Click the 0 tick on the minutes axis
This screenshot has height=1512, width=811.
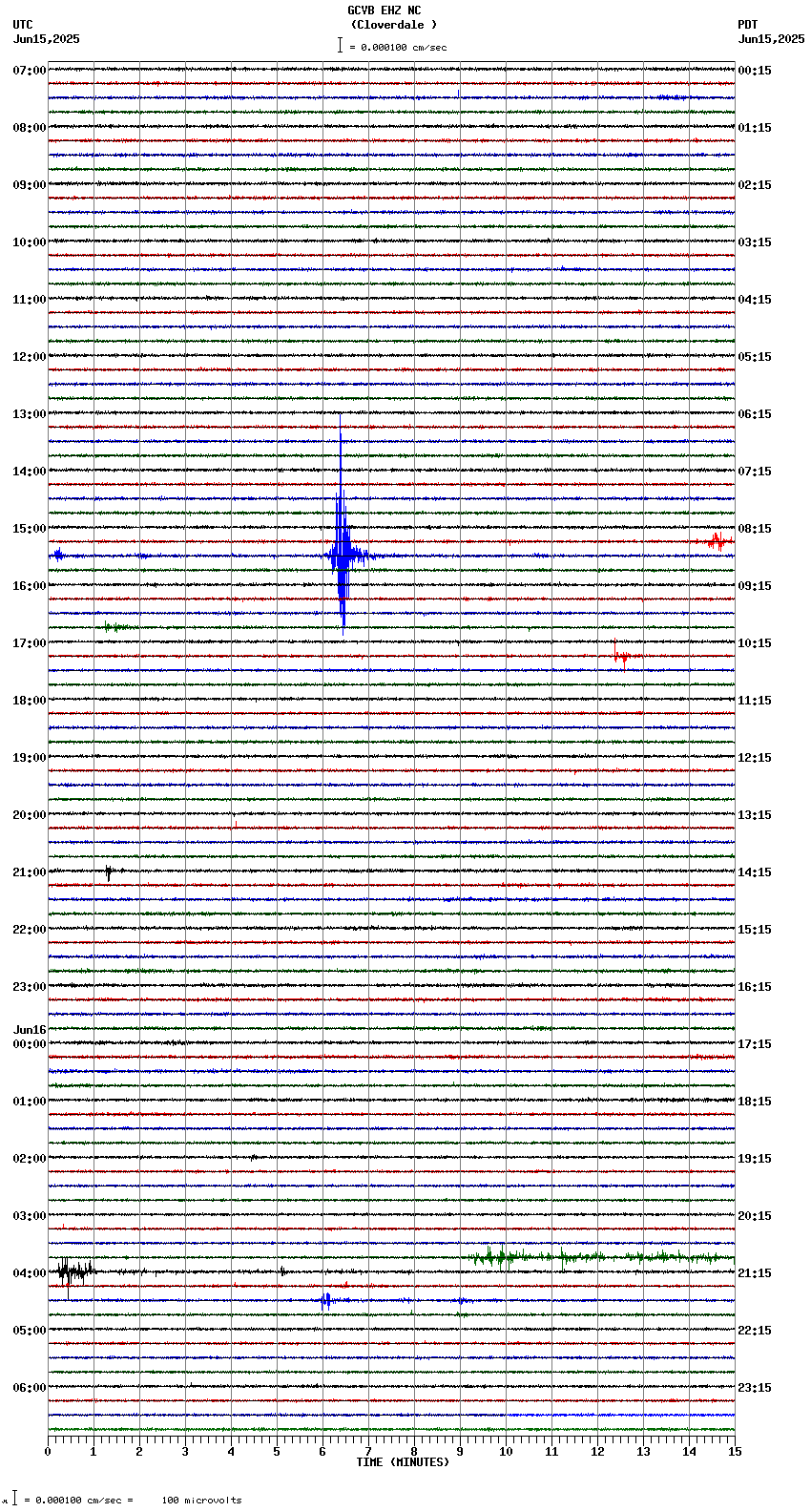pos(48,1452)
